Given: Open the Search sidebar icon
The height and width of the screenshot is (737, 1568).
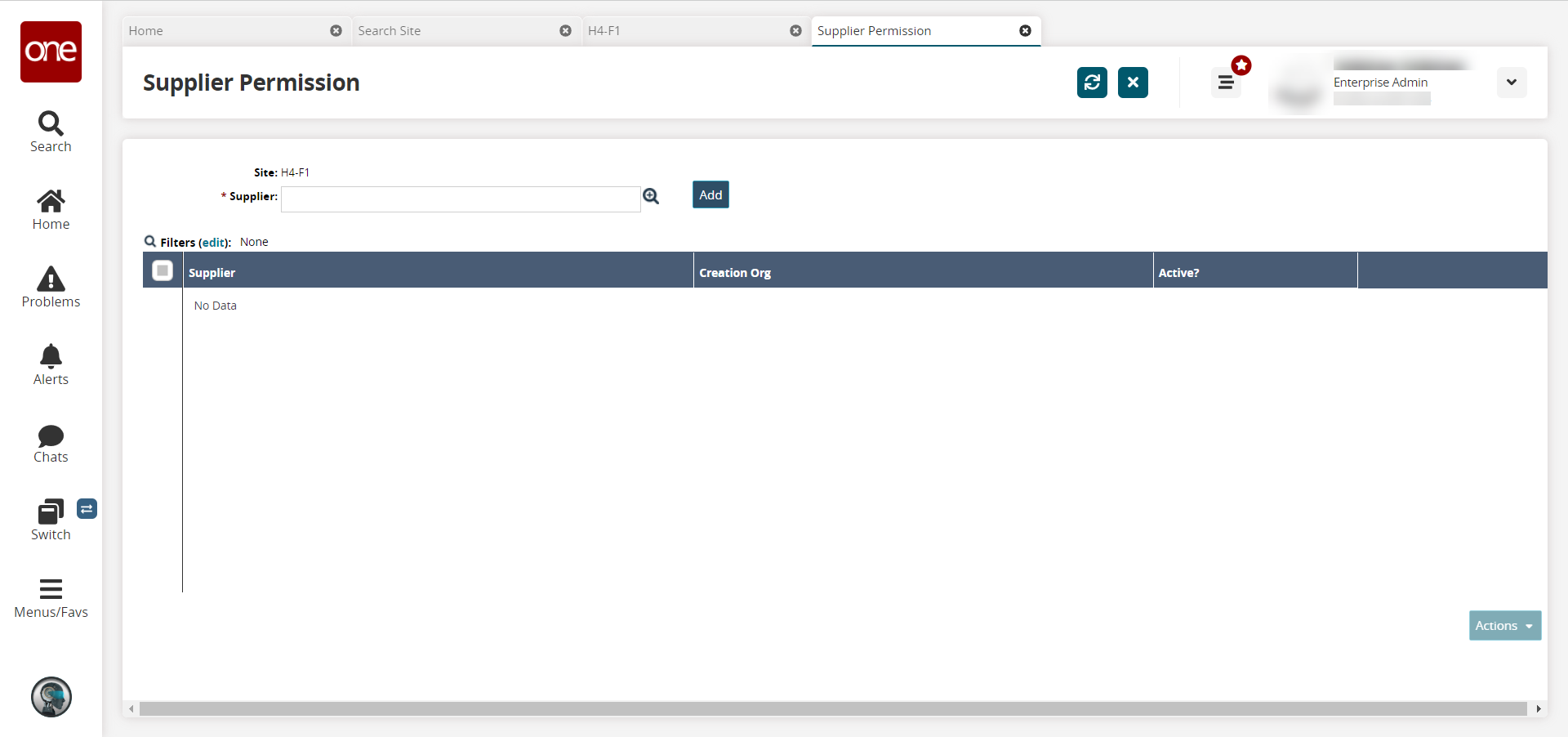Looking at the screenshot, I should click(51, 132).
